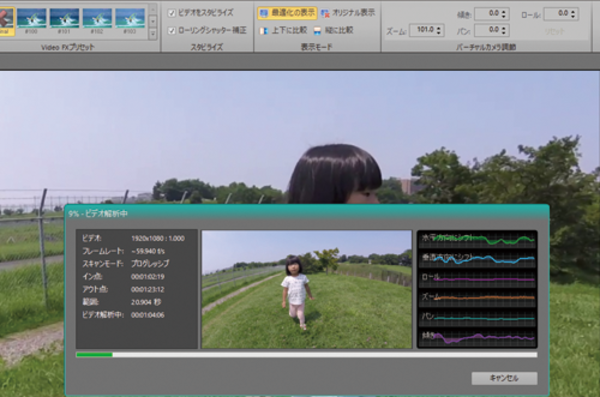Screen dimensions: 600x397
Task: Increase the パン value with its up arrow
Action: (504, 27)
